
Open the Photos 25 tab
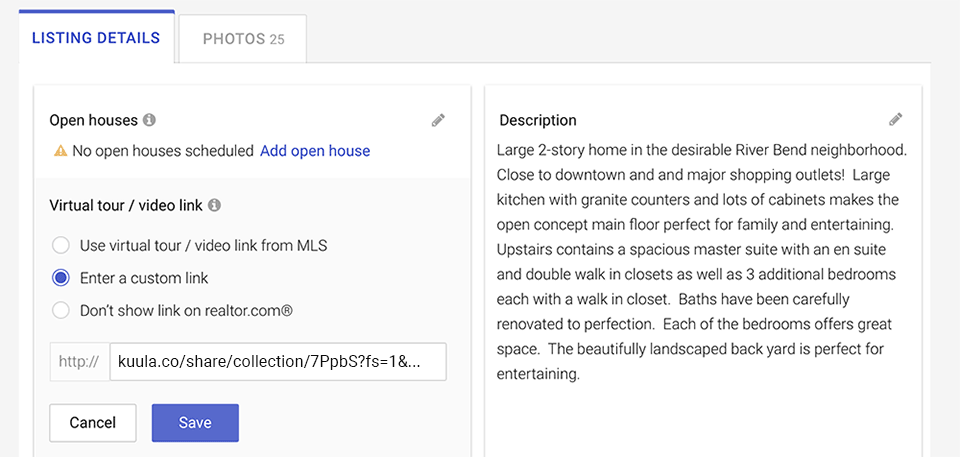click(x=243, y=39)
